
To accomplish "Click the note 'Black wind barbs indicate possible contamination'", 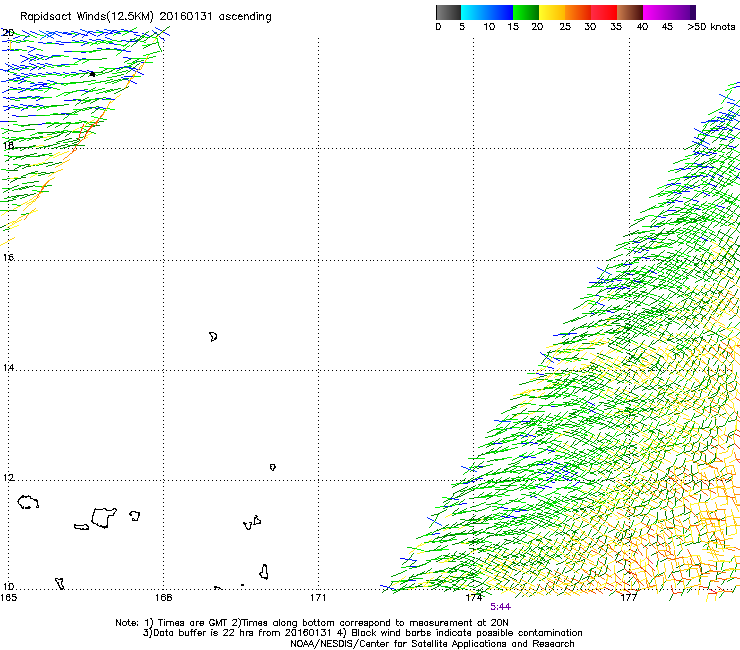I will pyautogui.click(x=467, y=633).
